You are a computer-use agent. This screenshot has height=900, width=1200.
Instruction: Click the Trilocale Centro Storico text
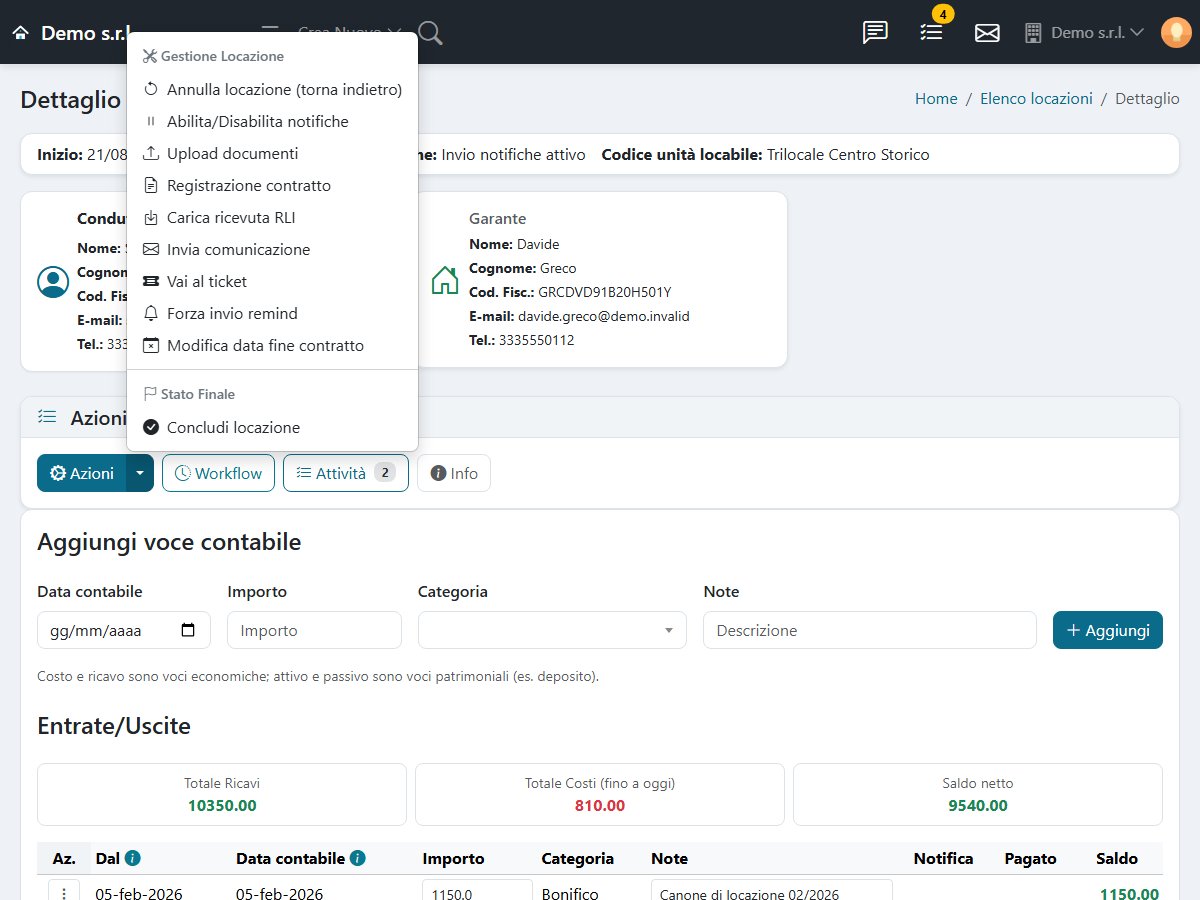click(x=848, y=155)
